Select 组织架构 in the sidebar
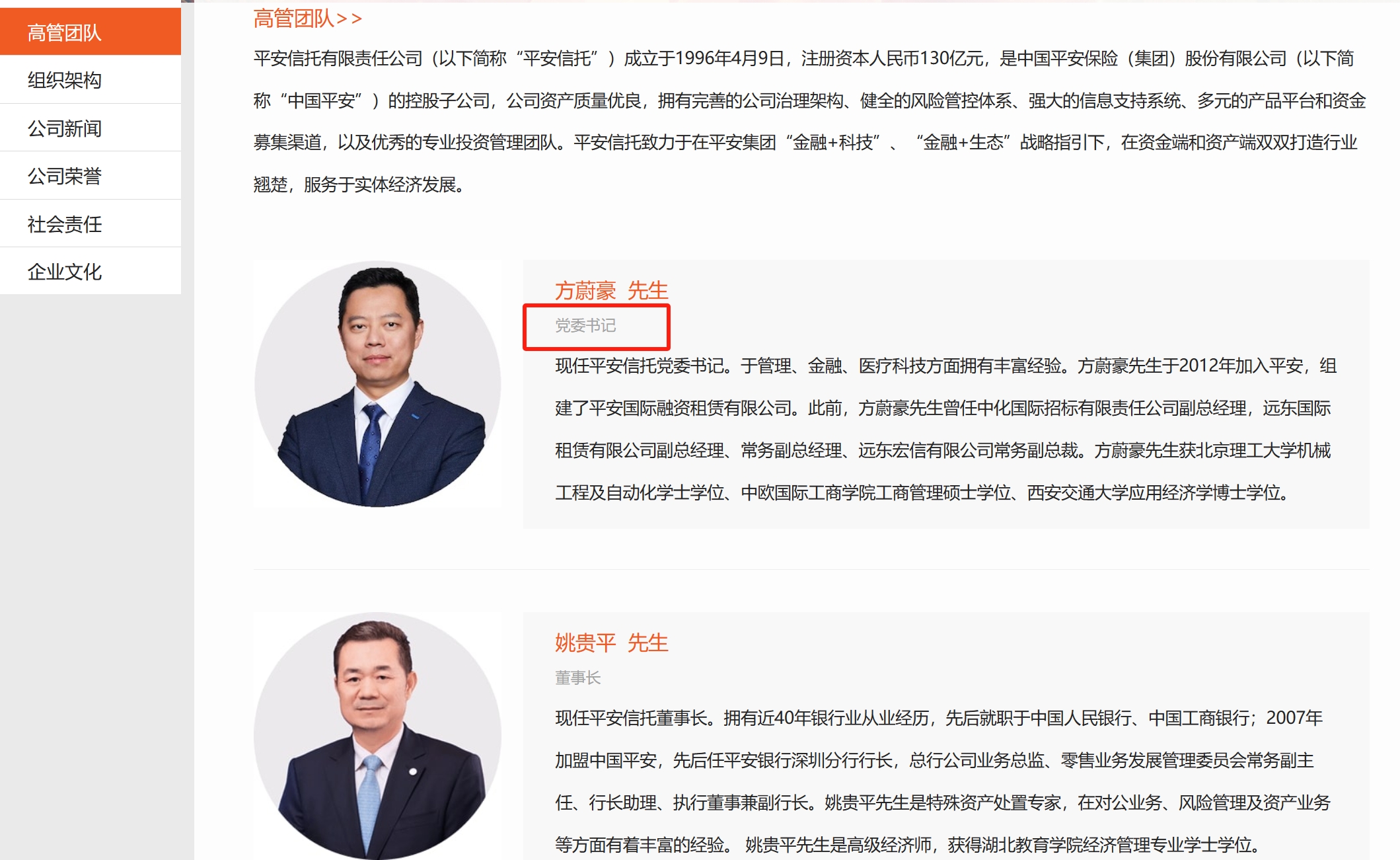 click(x=91, y=80)
